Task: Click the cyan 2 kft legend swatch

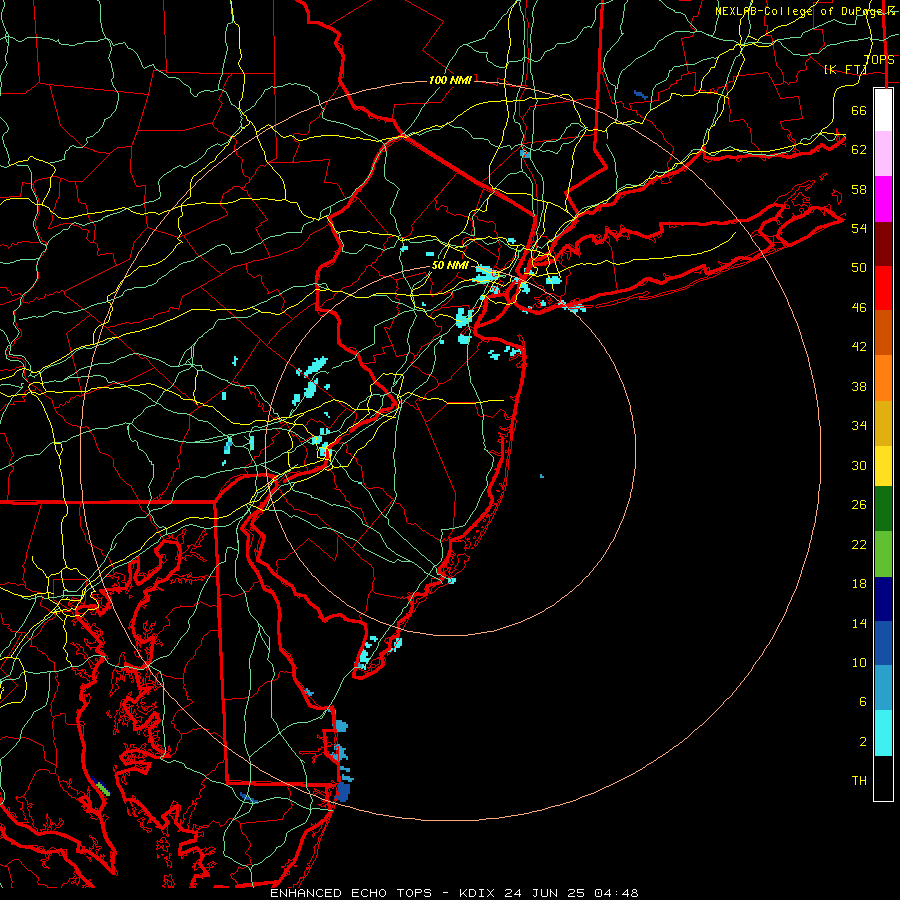Action: (883, 733)
